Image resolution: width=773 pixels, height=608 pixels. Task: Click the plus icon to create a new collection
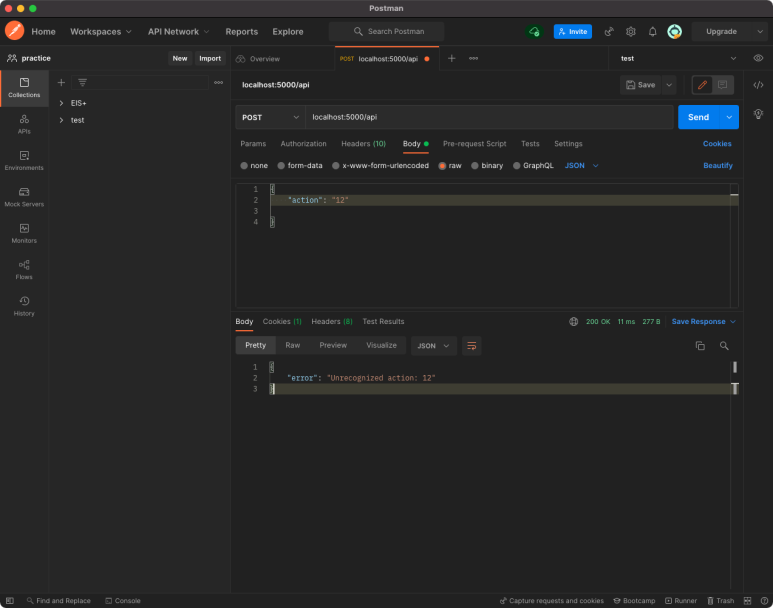[61, 82]
